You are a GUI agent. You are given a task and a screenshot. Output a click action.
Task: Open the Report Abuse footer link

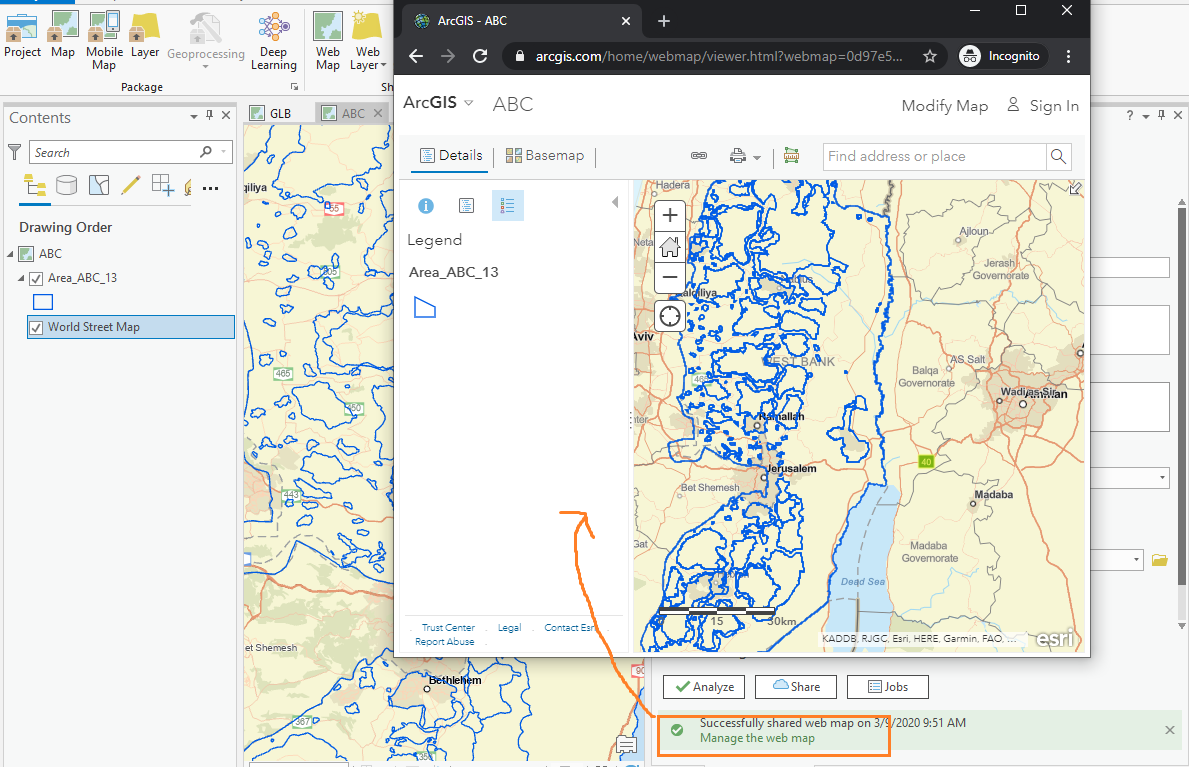(444, 642)
